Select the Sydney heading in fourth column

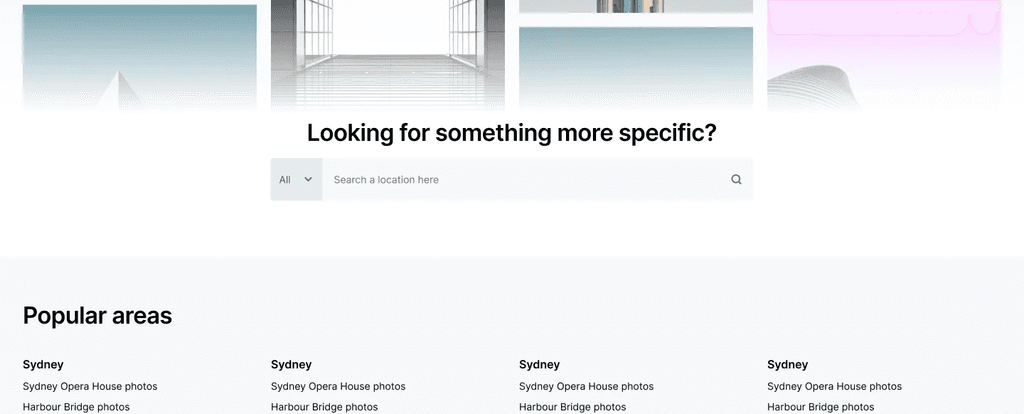[788, 364]
